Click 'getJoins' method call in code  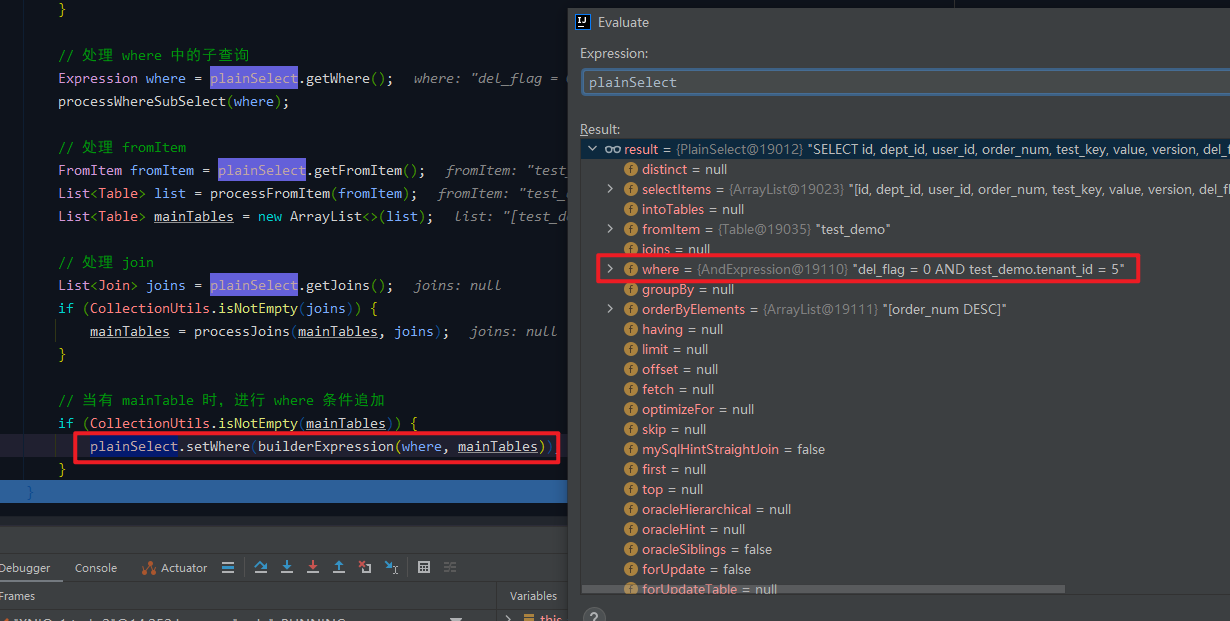338,285
